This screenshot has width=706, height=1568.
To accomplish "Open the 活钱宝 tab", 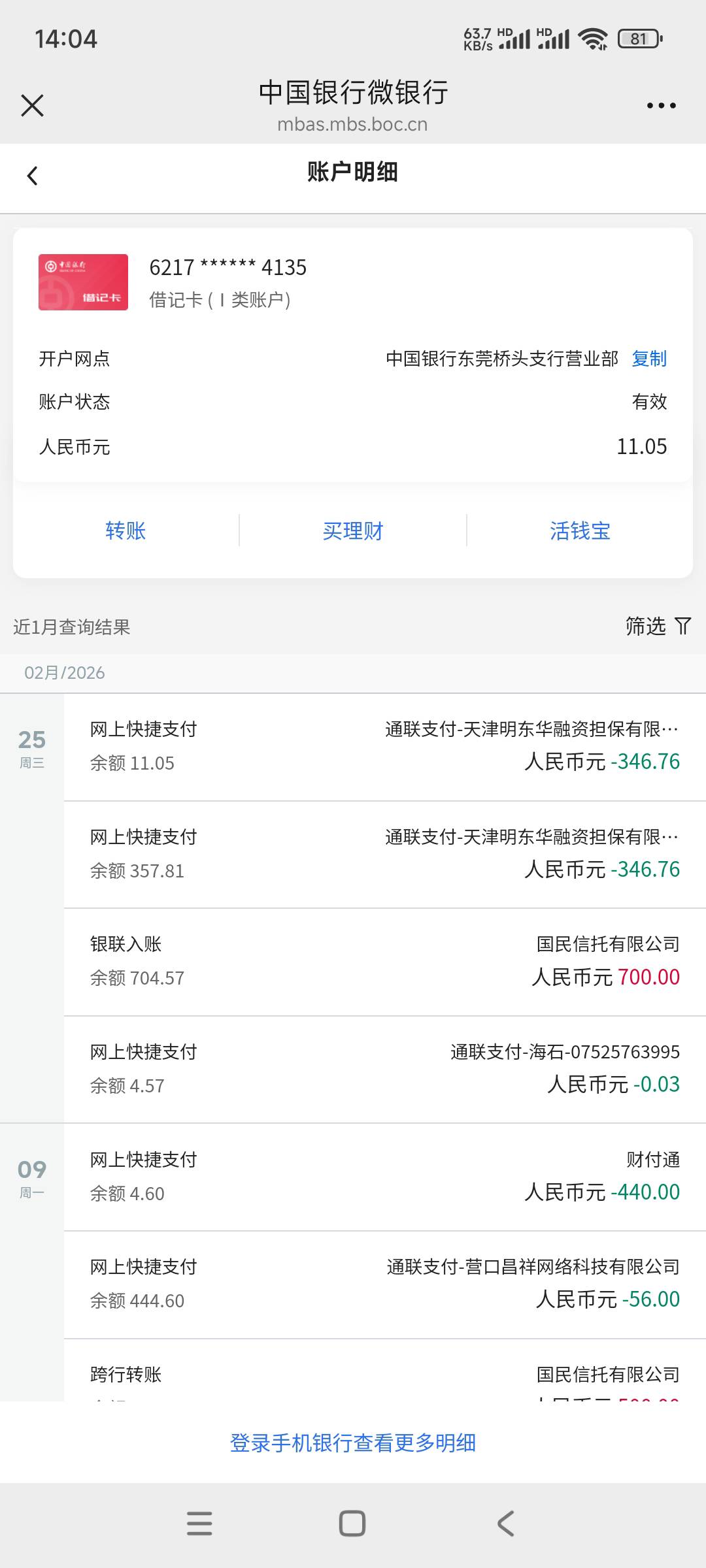I will tap(580, 531).
